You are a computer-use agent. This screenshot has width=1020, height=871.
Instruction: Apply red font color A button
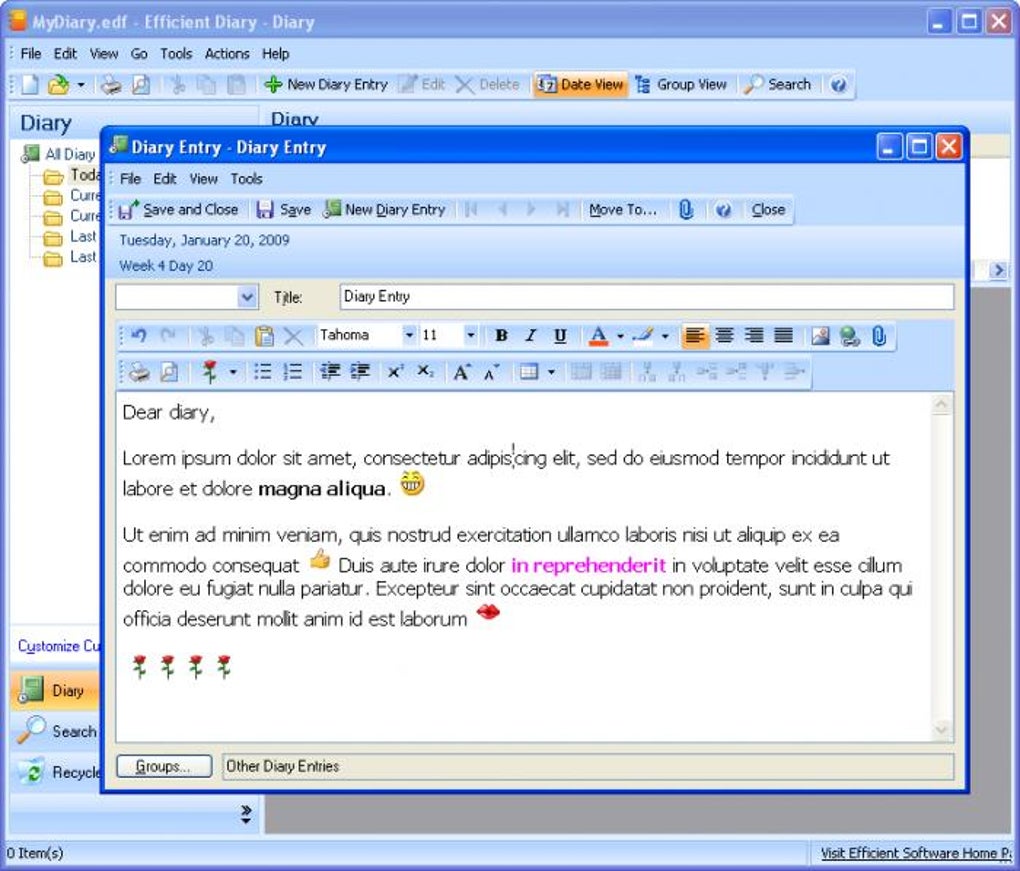click(x=598, y=336)
